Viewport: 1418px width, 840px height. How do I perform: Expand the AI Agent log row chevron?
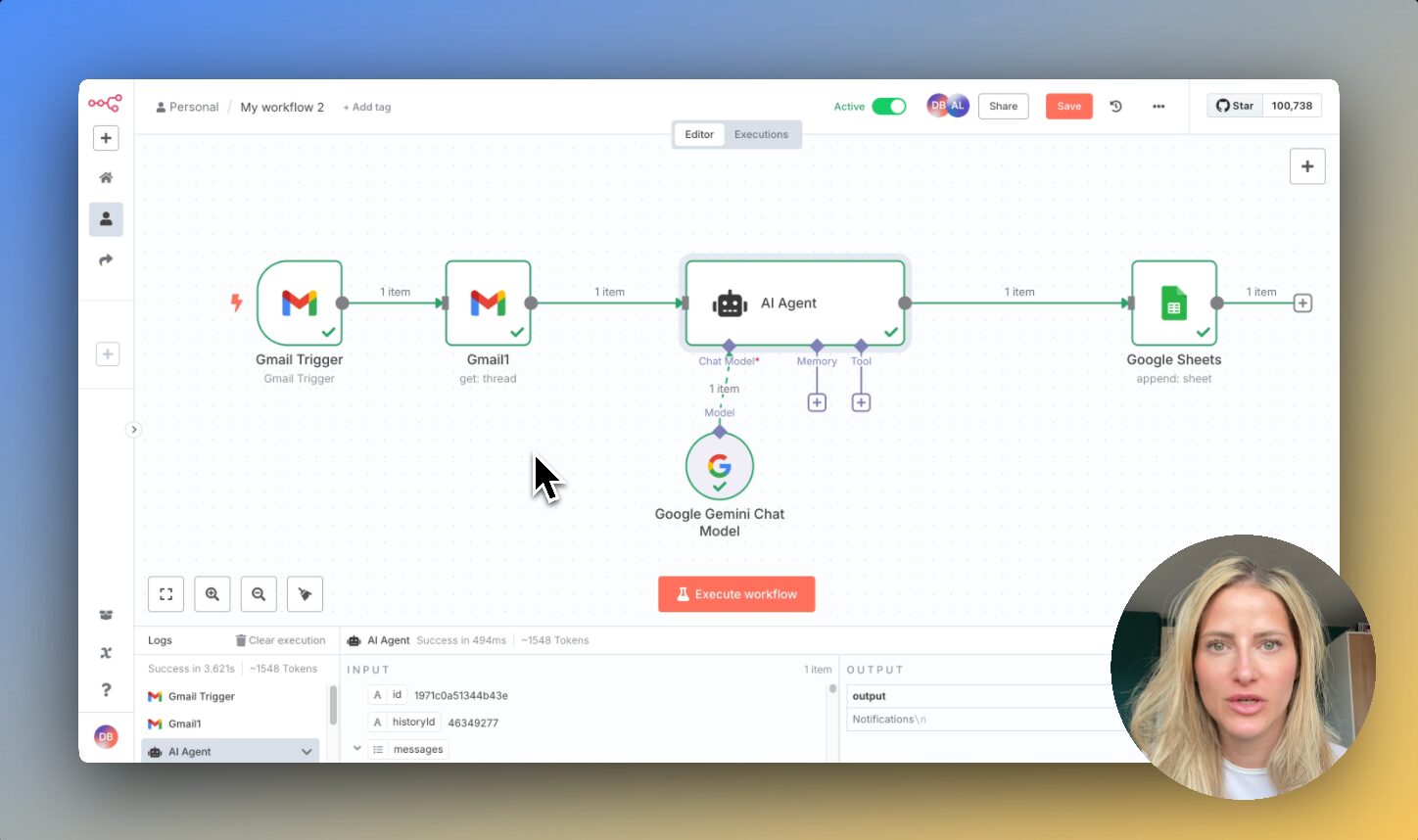click(307, 752)
